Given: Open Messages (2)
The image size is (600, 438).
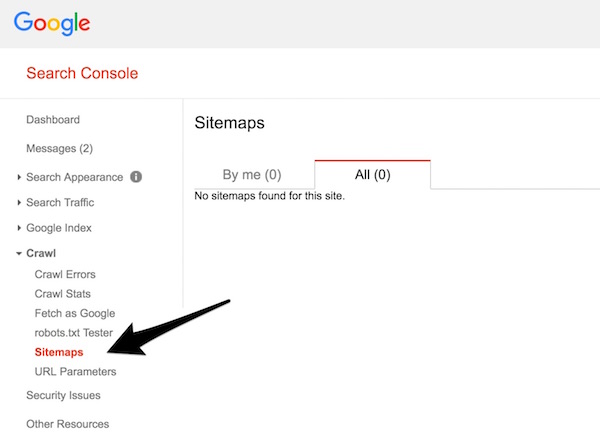Looking at the screenshot, I should point(60,148).
